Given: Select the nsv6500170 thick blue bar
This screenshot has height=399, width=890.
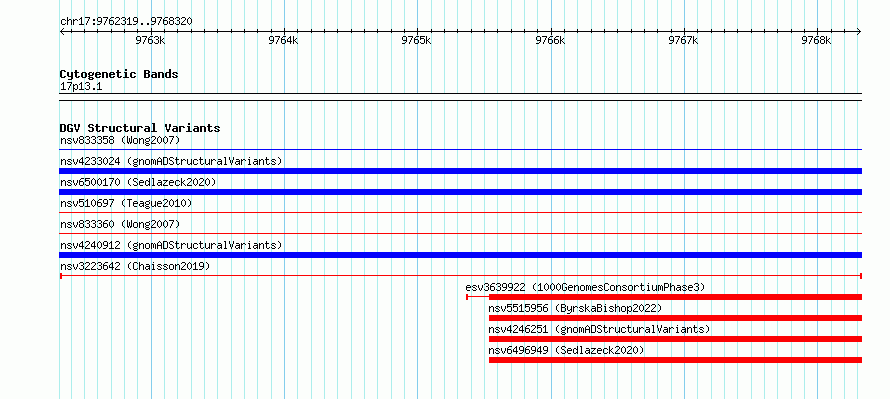Looking at the screenshot, I should (460, 192).
